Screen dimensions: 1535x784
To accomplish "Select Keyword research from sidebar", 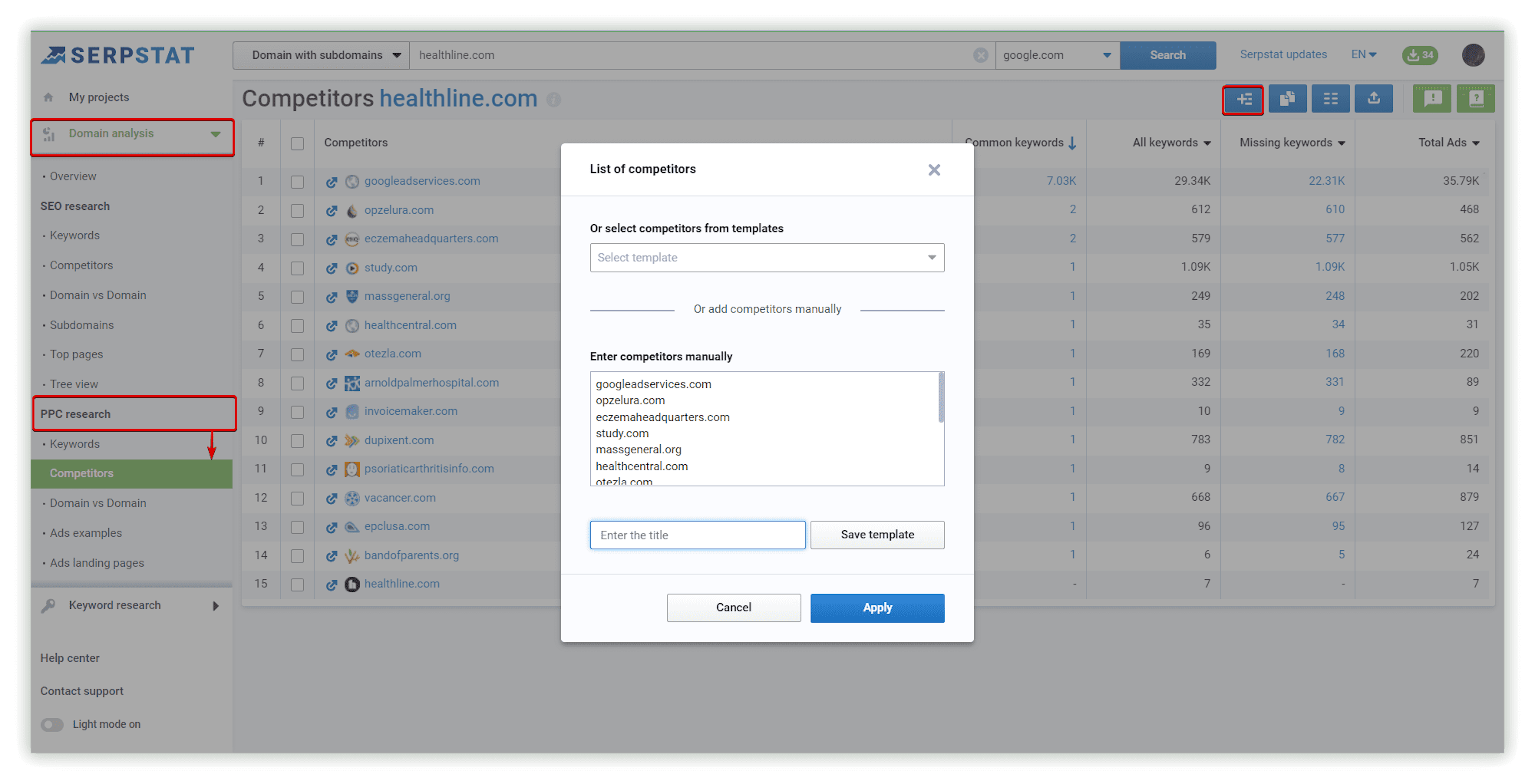I will (114, 605).
